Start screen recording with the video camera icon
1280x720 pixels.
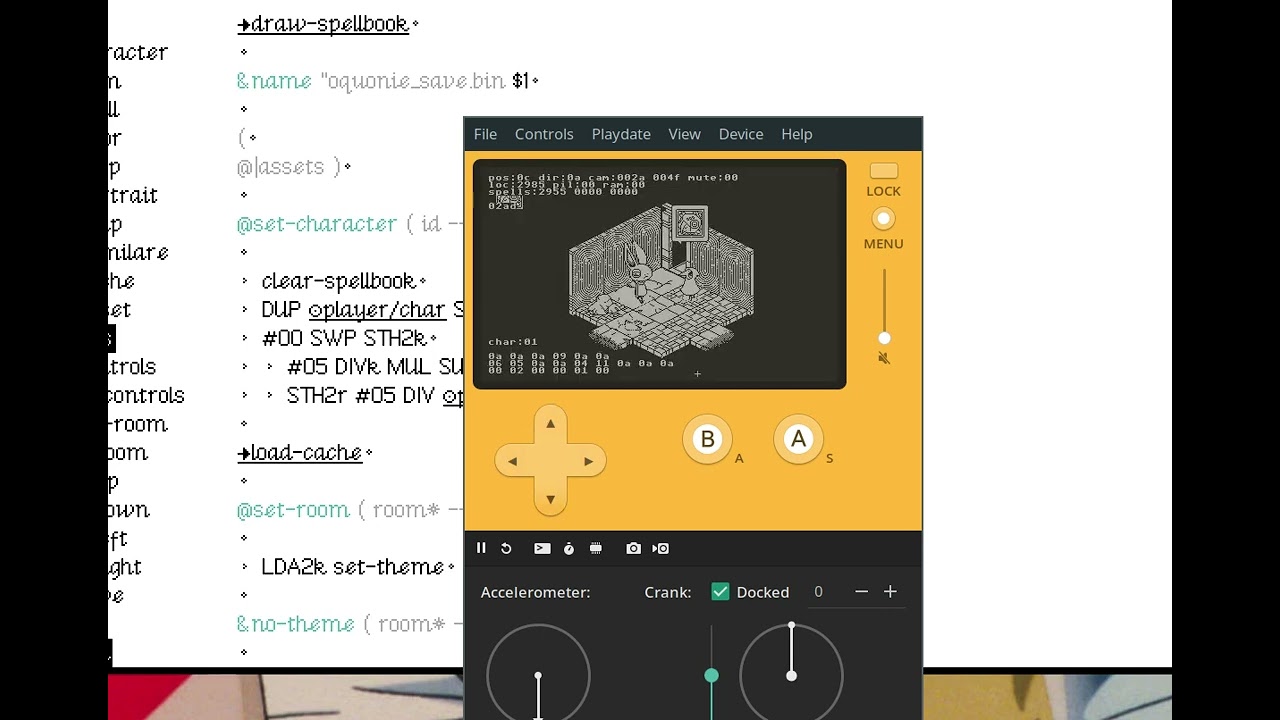click(661, 548)
